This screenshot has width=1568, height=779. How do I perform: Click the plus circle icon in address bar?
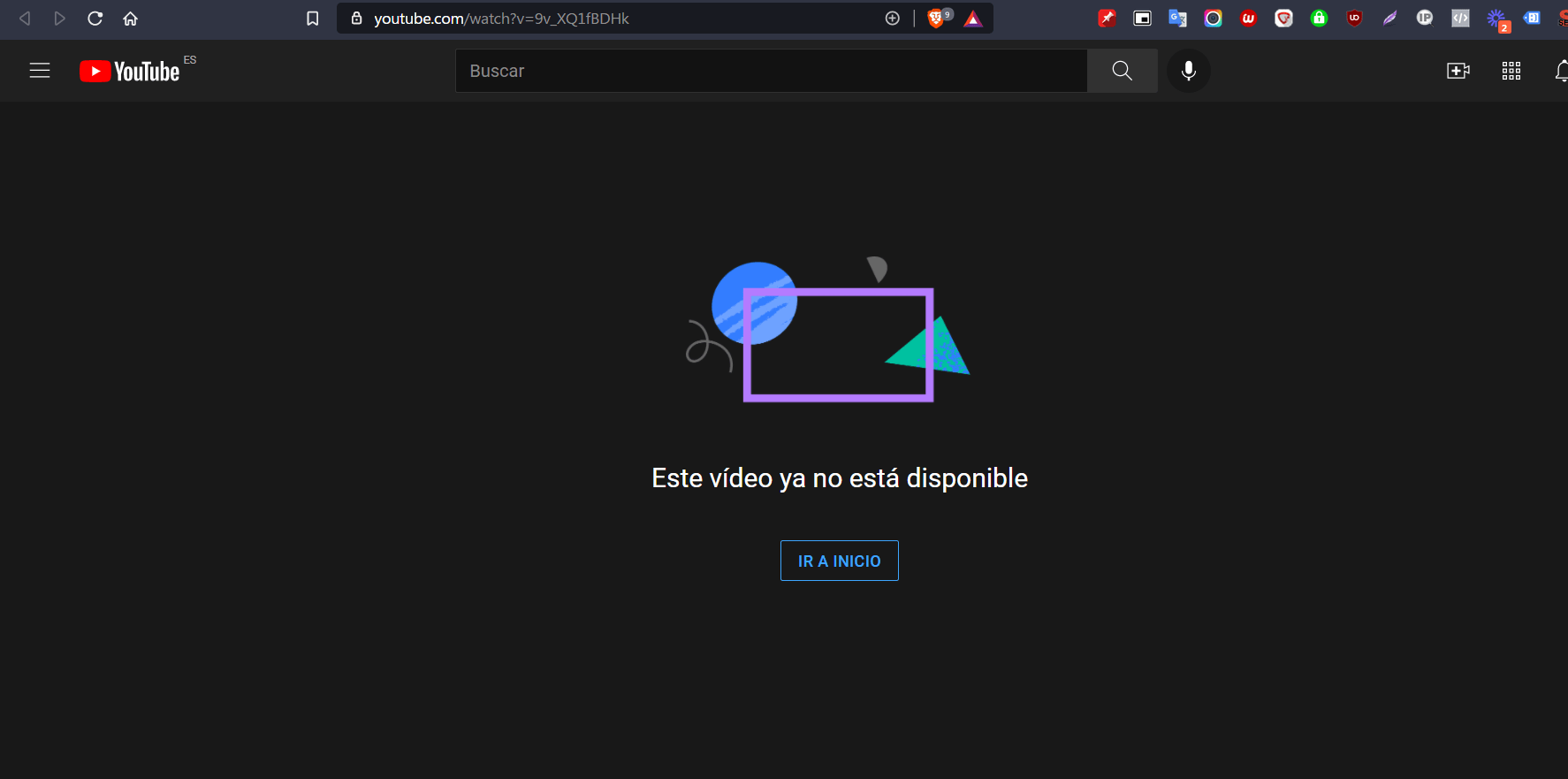893,19
